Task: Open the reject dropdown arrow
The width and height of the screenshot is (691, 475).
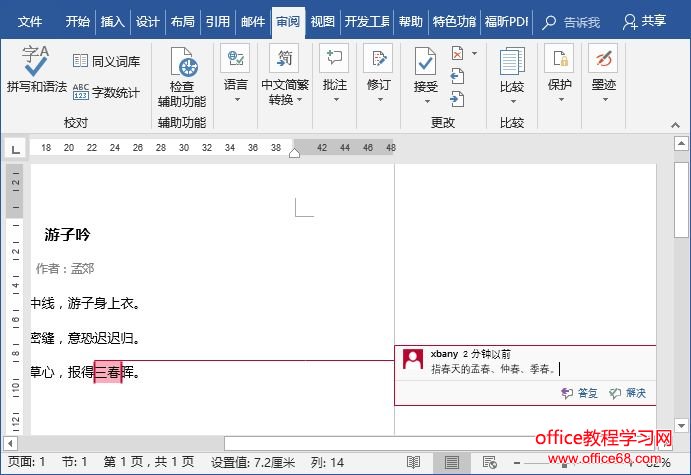Action: [x=475, y=53]
